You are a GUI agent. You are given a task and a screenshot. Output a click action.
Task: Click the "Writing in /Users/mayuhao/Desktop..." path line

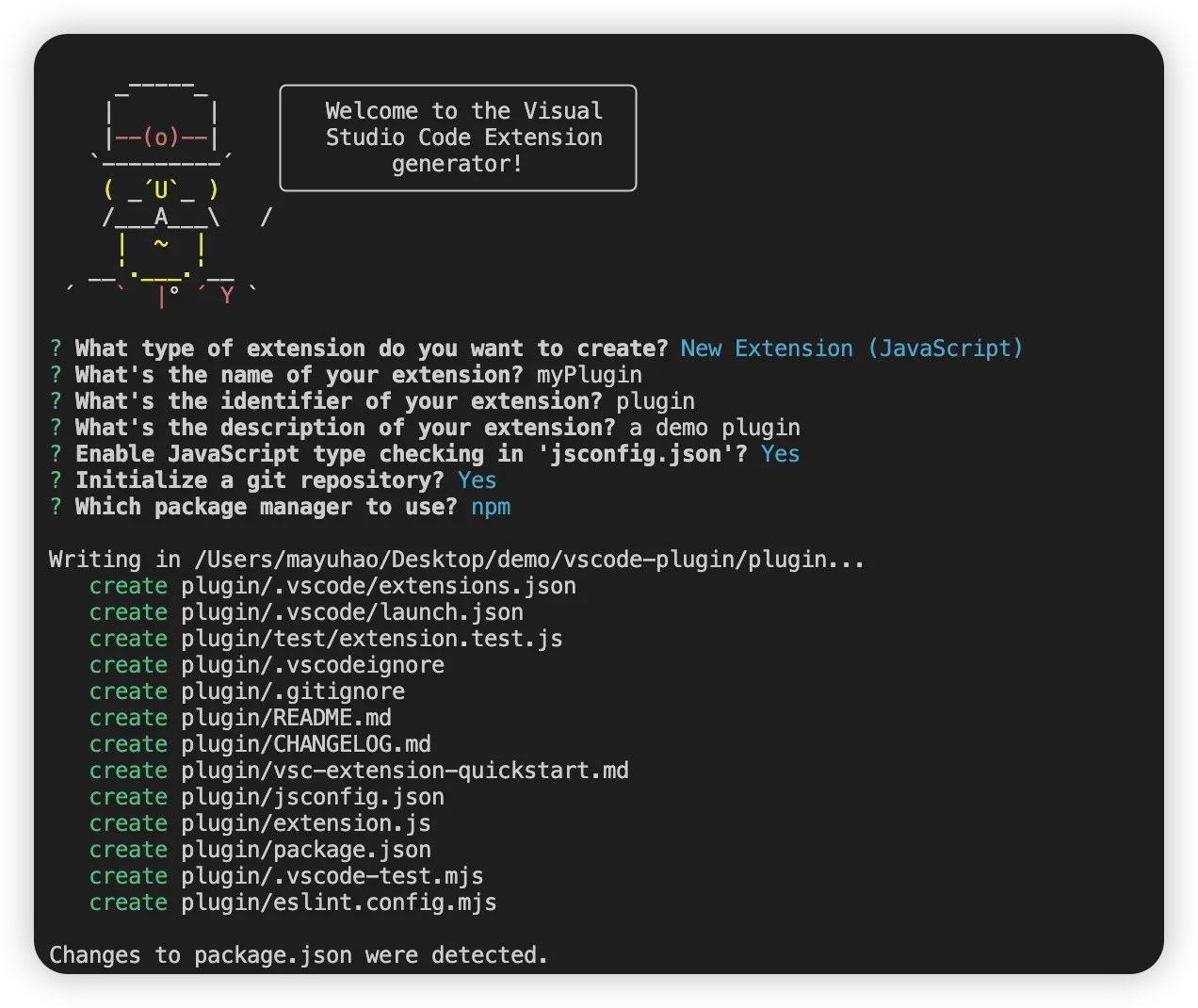pos(456,560)
